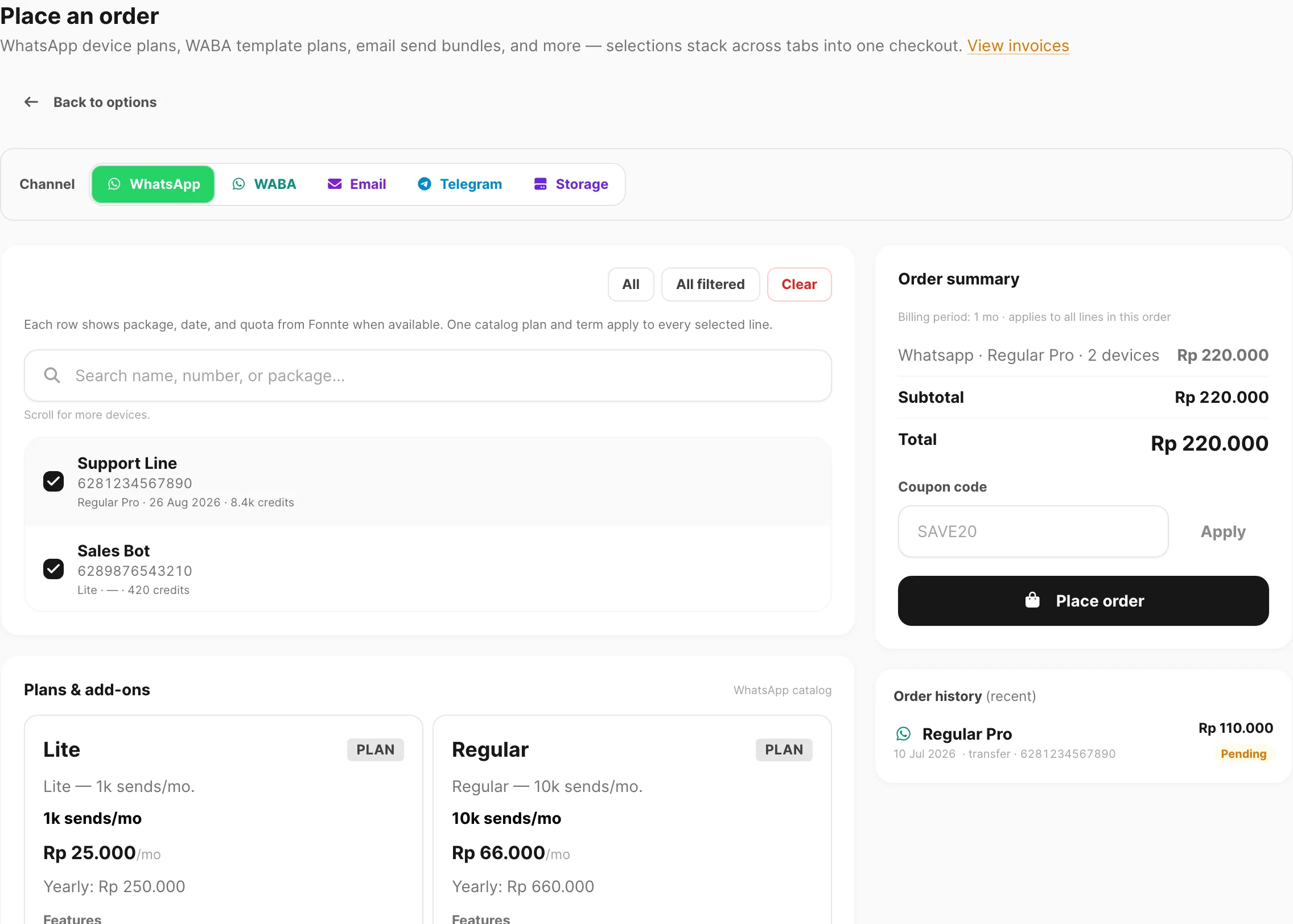The image size is (1293, 924).
Task: Click 'Rp 66.000/mo' Regular price
Action: [x=510, y=853]
